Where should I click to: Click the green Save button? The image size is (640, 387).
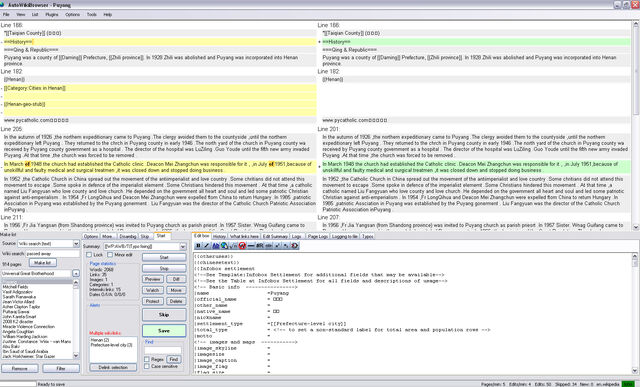[x=164, y=331]
